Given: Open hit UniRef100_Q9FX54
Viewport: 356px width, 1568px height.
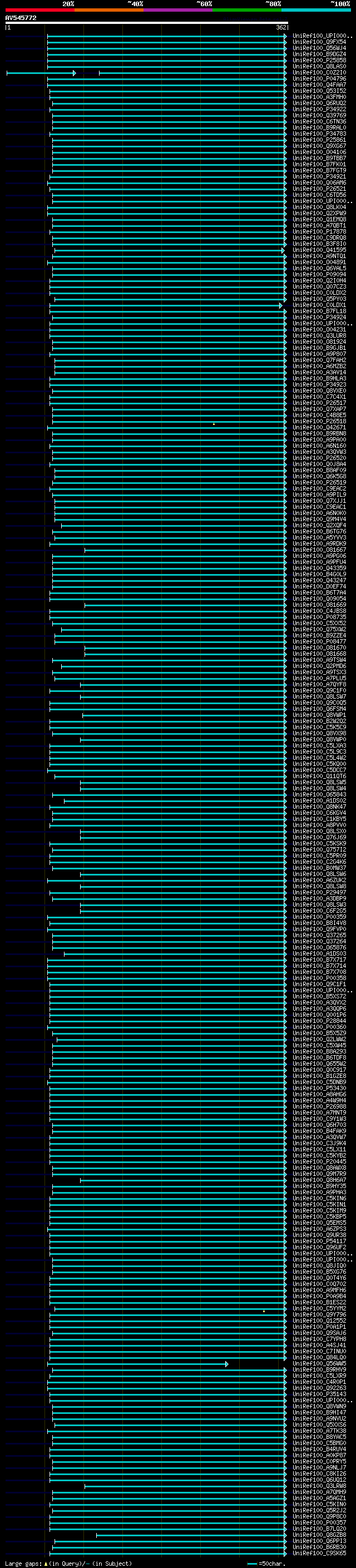Looking at the screenshot, I should click(319, 42).
